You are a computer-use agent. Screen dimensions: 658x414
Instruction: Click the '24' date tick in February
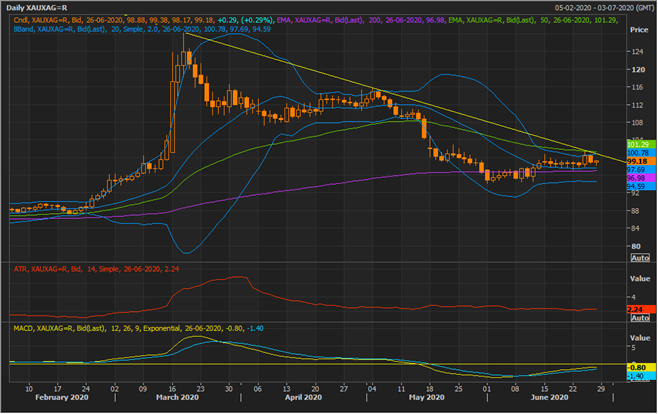86,389
